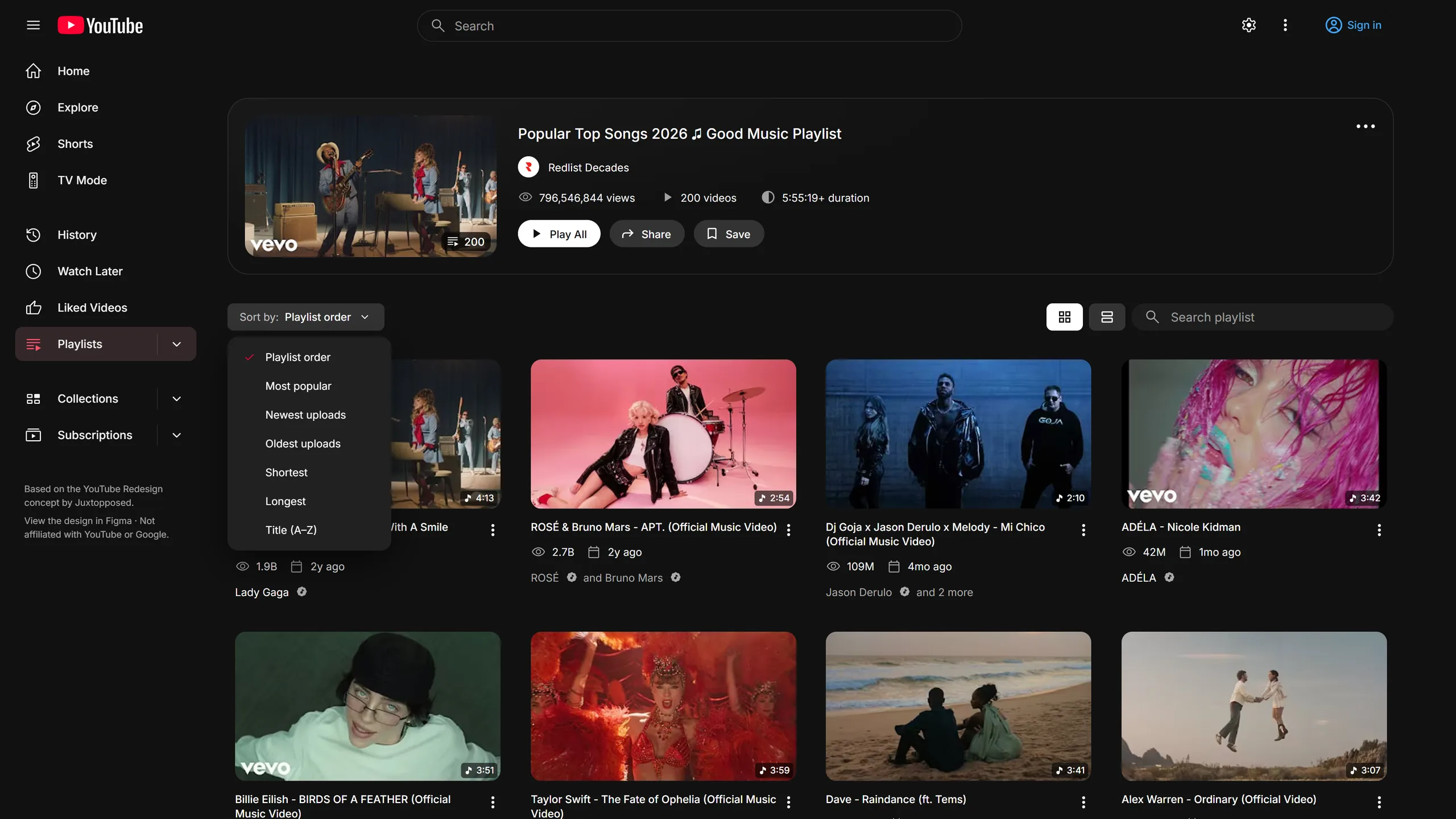Select Shortest sort option

[x=309, y=473]
